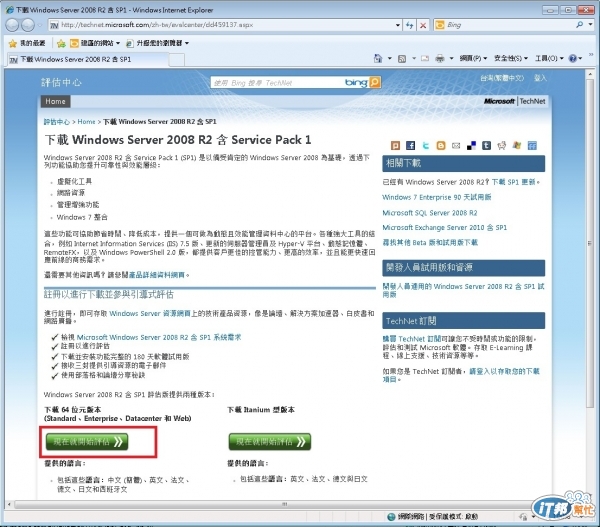
Task: Expand the 建議的網站 favorites bar dropdown
Action: (118, 43)
